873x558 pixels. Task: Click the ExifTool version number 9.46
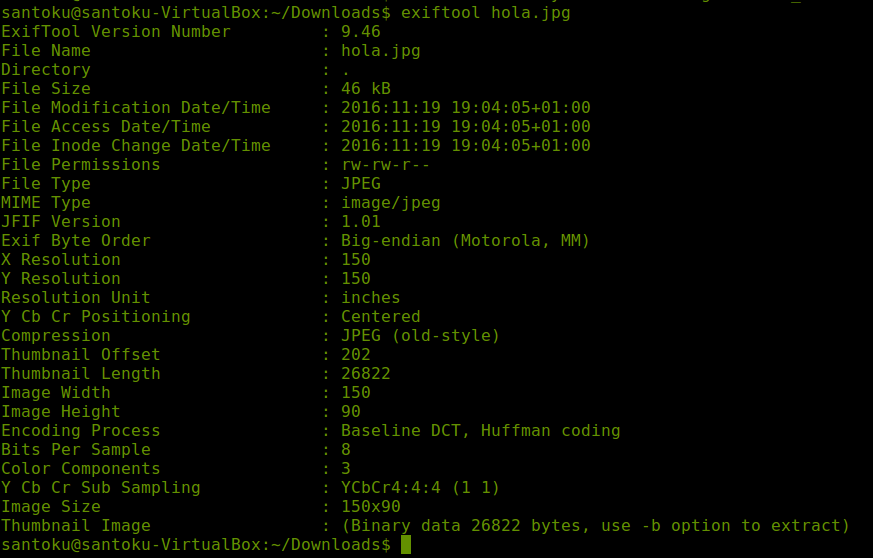click(x=360, y=31)
